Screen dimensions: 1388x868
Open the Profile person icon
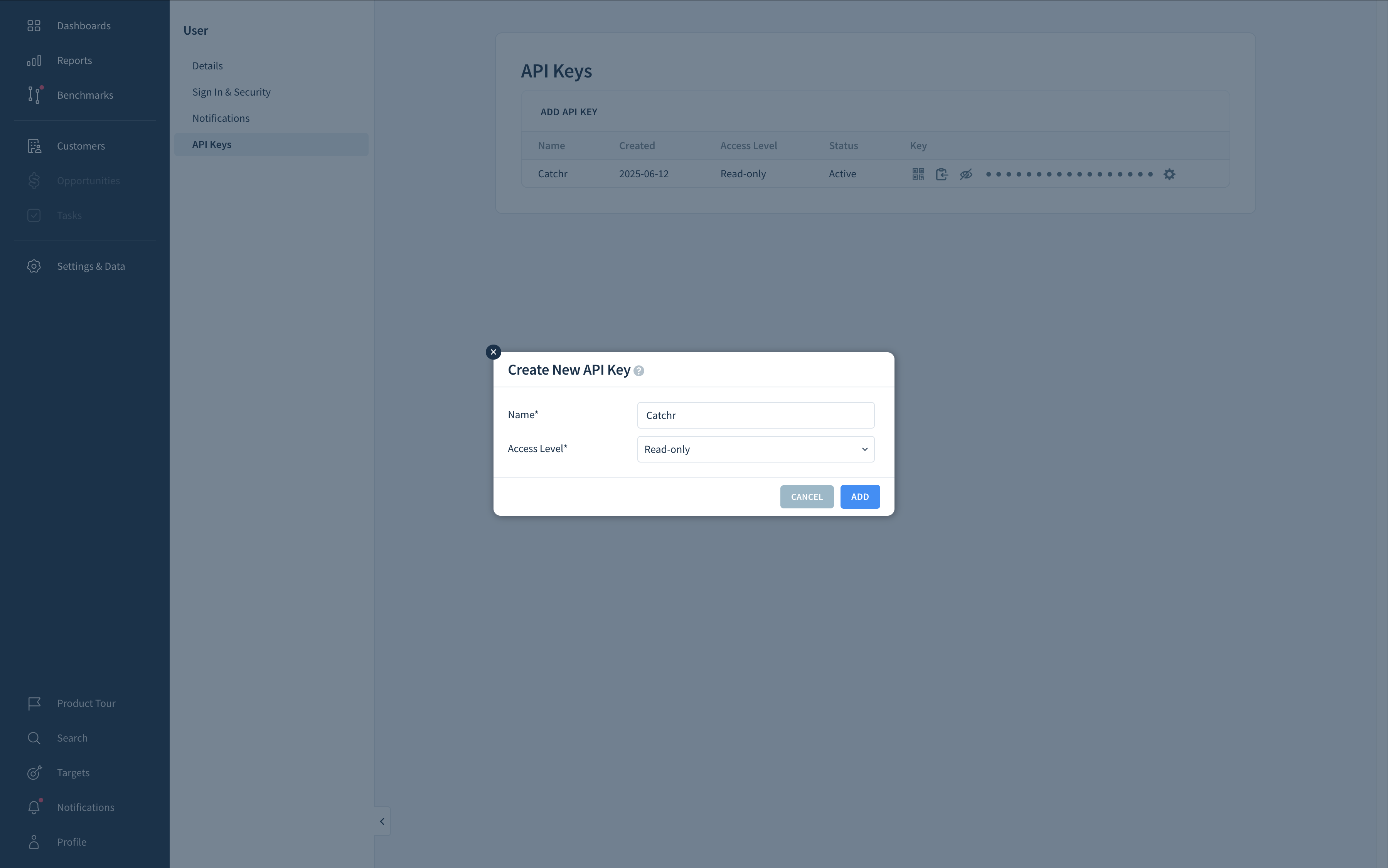pyautogui.click(x=34, y=841)
